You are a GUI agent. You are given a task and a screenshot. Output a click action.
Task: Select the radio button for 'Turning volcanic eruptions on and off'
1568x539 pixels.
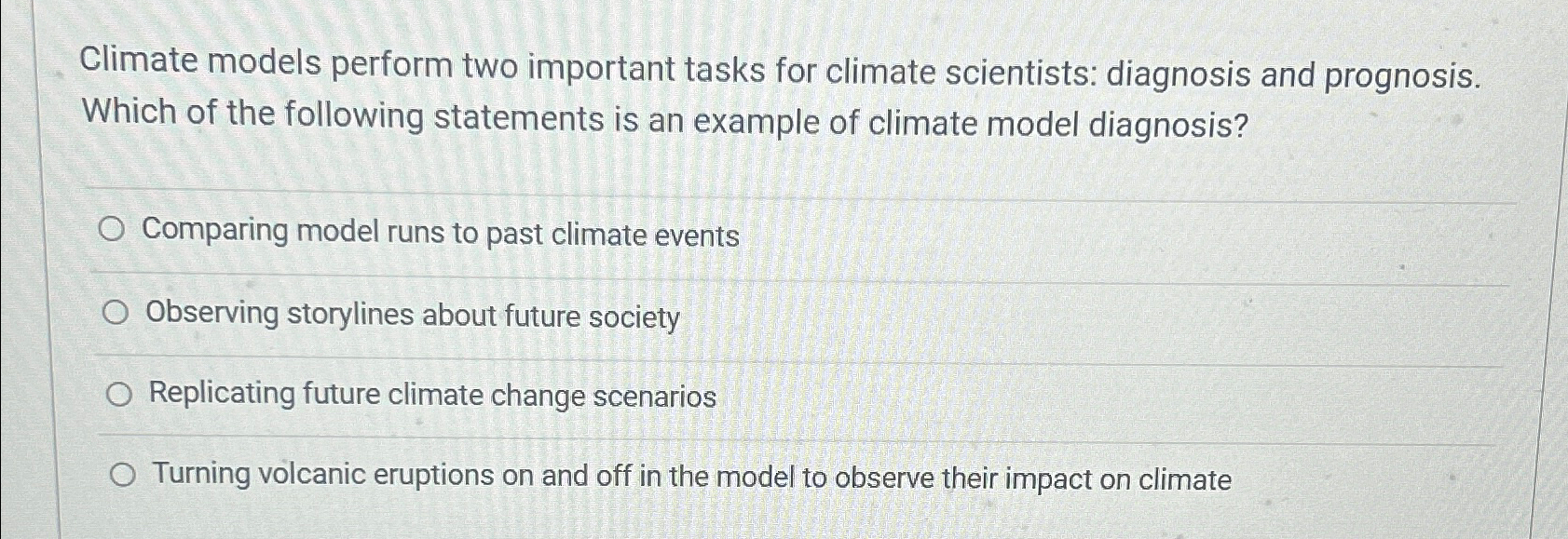click(122, 475)
